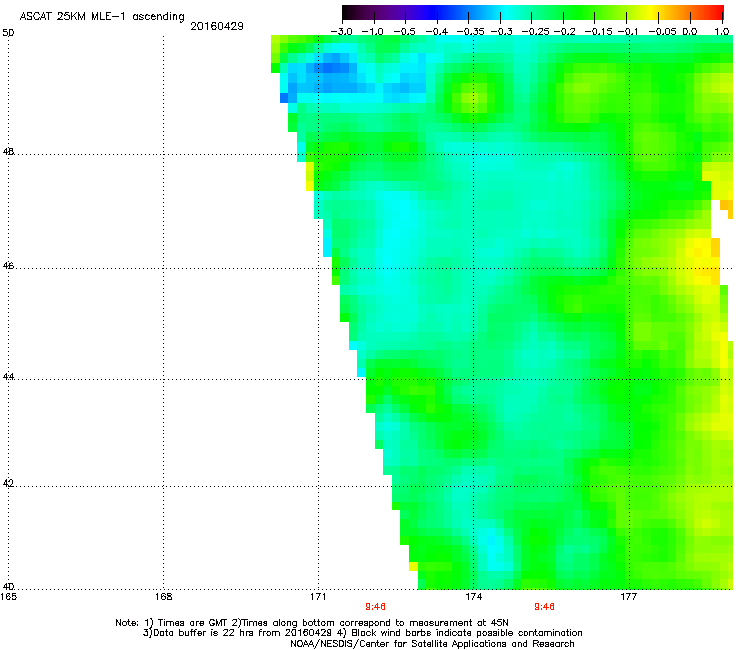Click the longitude label '174'
The height and width of the screenshot is (650, 740).
pos(473,597)
